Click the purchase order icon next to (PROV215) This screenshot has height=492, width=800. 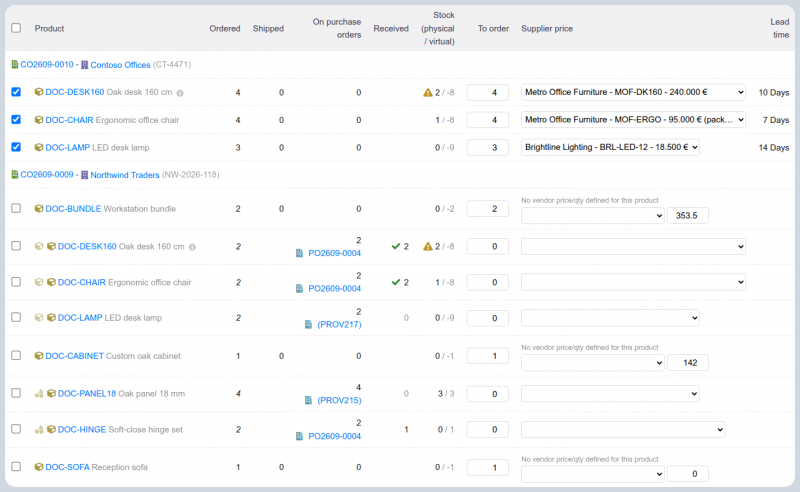pyautogui.click(x=308, y=401)
